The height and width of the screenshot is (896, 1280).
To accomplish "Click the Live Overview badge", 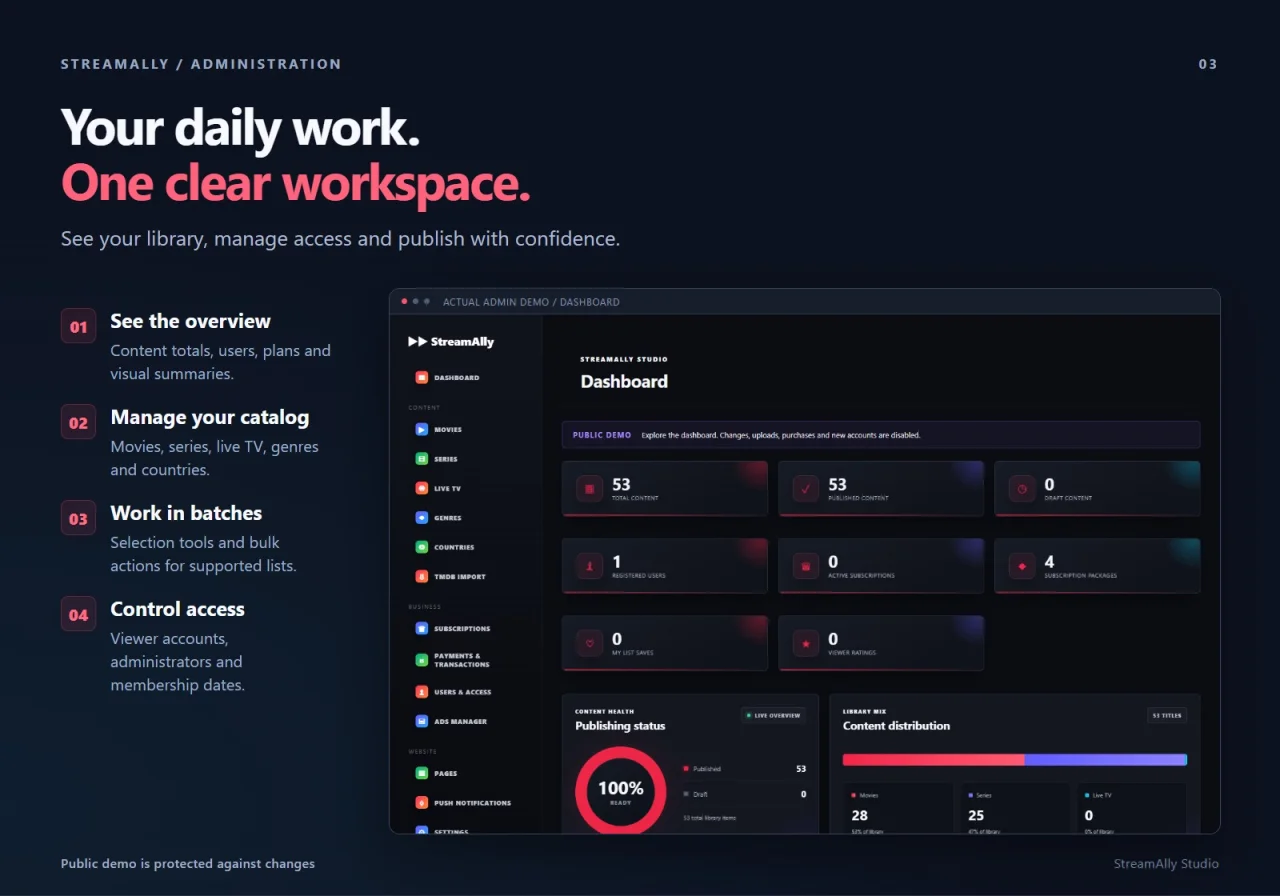I will click(x=773, y=716).
